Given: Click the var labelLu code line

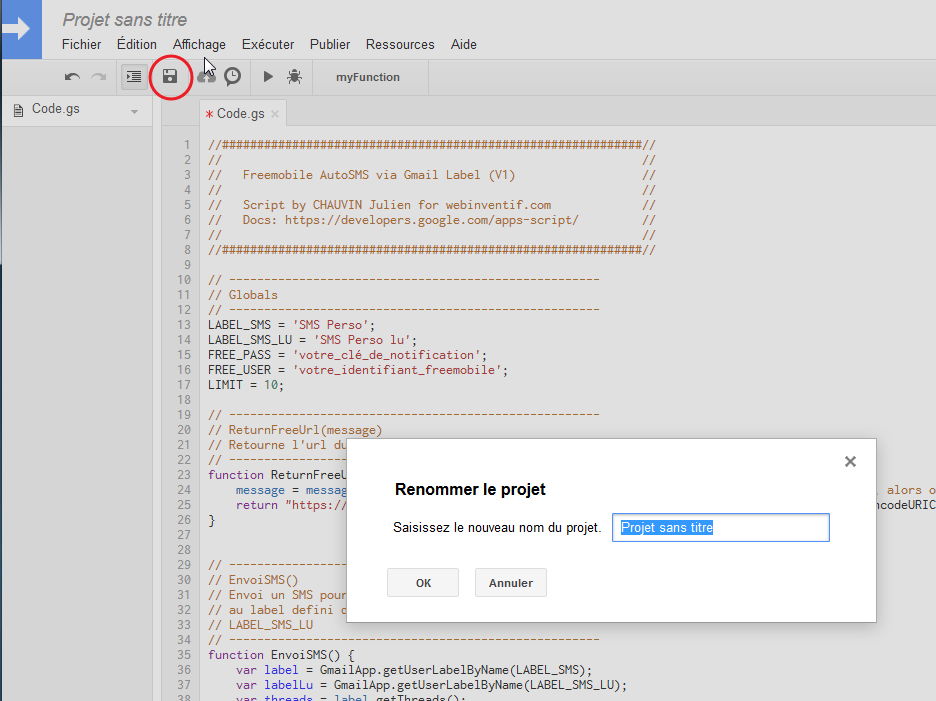Looking at the screenshot, I should (431, 685).
